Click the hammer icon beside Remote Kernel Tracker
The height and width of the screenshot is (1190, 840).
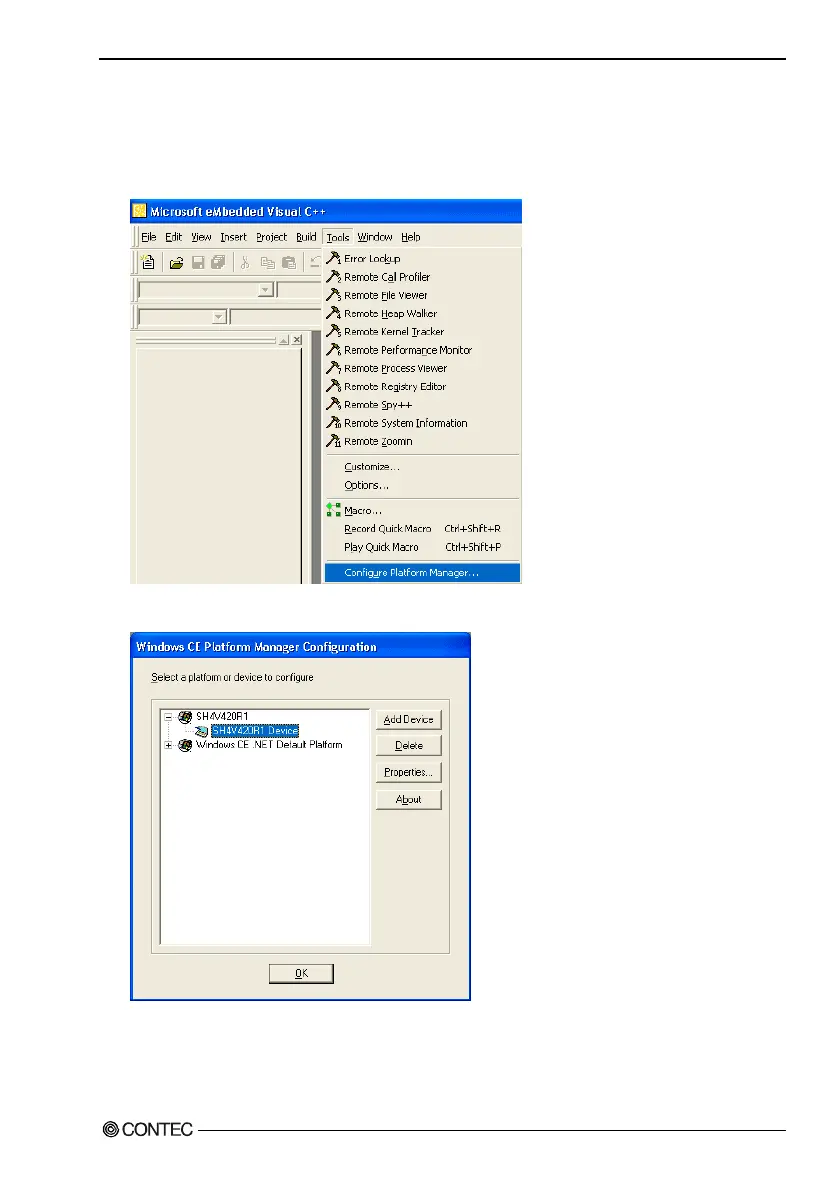pyautogui.click(x=333, y=331)
